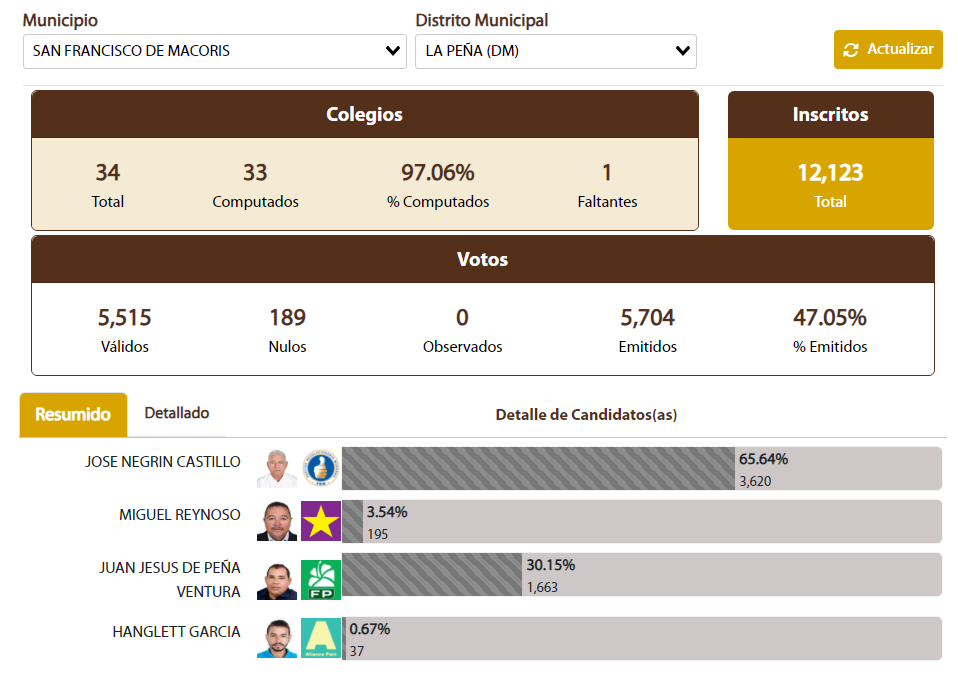Click Jose Negrin Castillo's 65.64% vote bar
Screen dimensions: 958x686
(x=538, y=468)
